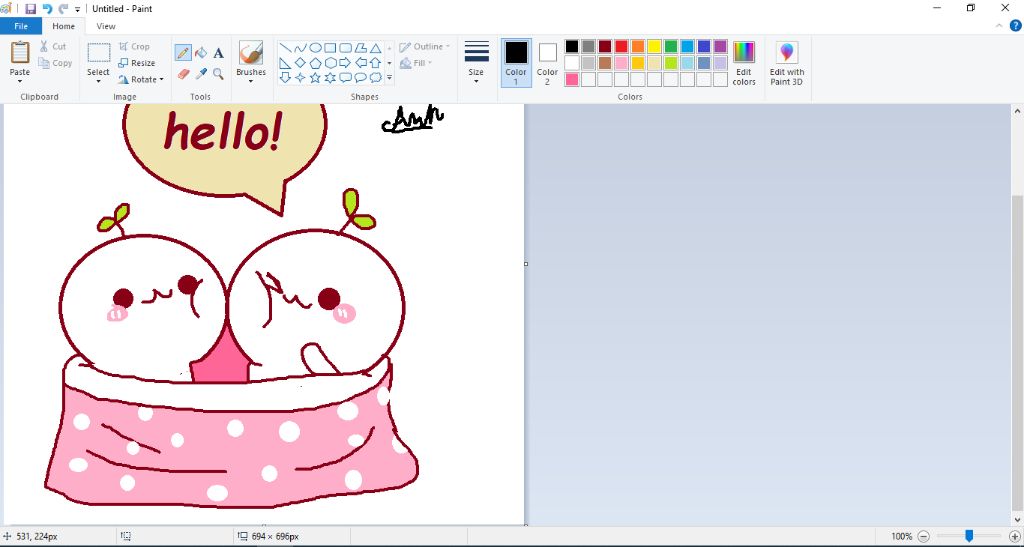This screenshot has width=1024, height=547.
Task: Click Edit colors button
Action: click(x=744, y=63)
